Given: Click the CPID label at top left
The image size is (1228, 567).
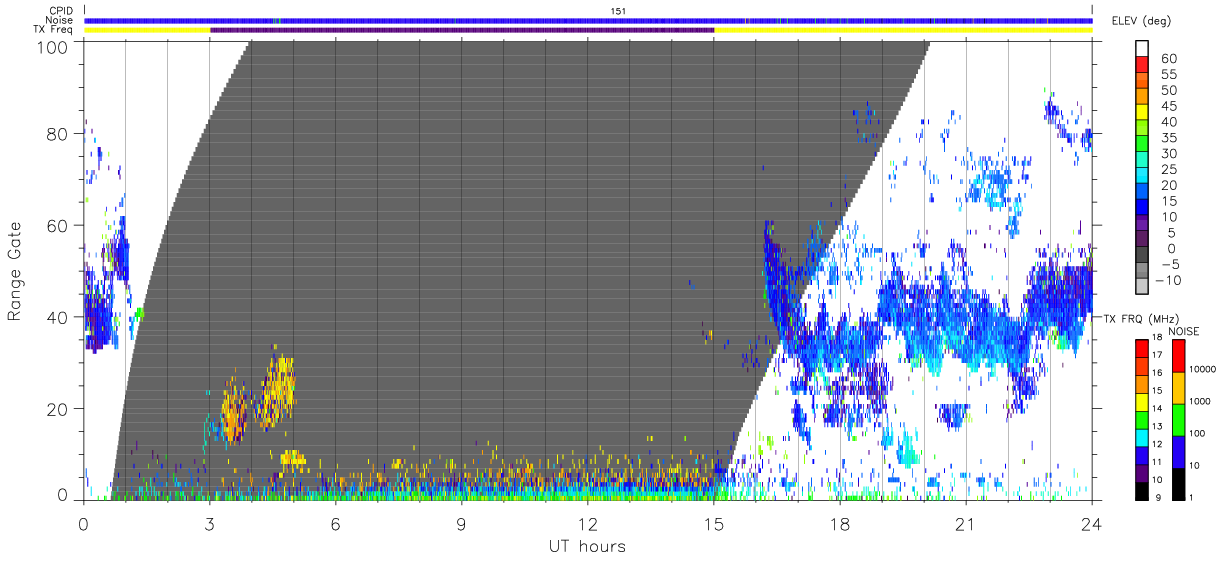Looking at the screenshot, I should pos(62,11).
